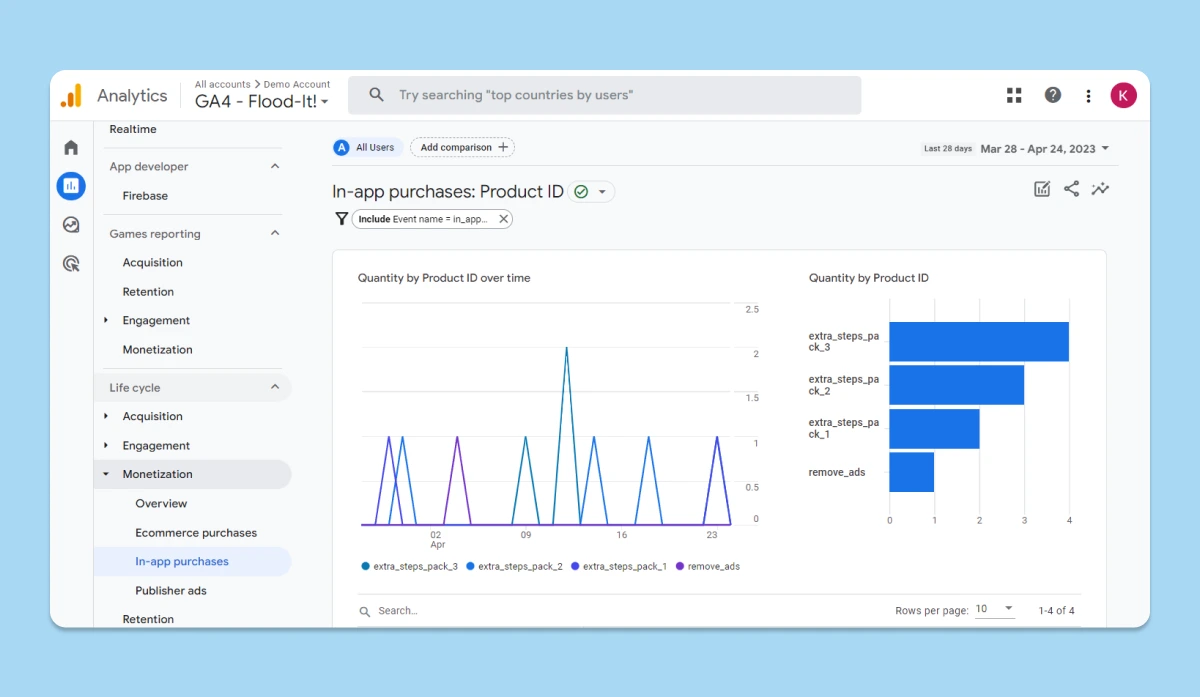Viewport: 1200px width, 697px height.
Task: Click the Share this report icon
Action: (x=1071, y=189)
